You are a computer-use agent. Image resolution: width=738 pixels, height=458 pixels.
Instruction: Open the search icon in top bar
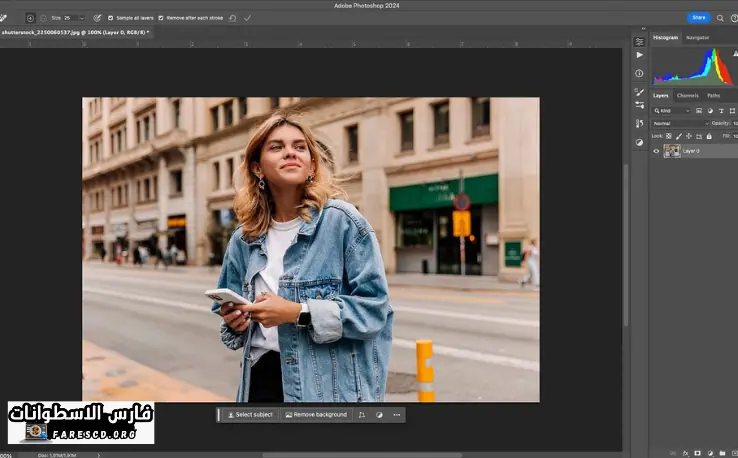[x=720, y=18]
